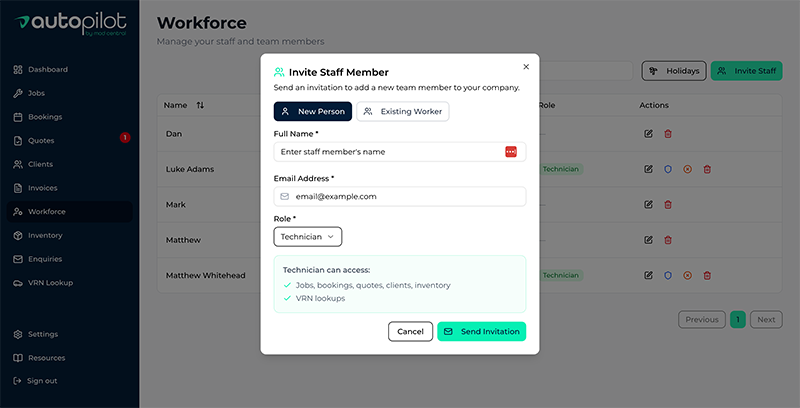This screenshot has width=800, height=408.
Task: Click the Full Name input field
Action: tap(399, 152)
